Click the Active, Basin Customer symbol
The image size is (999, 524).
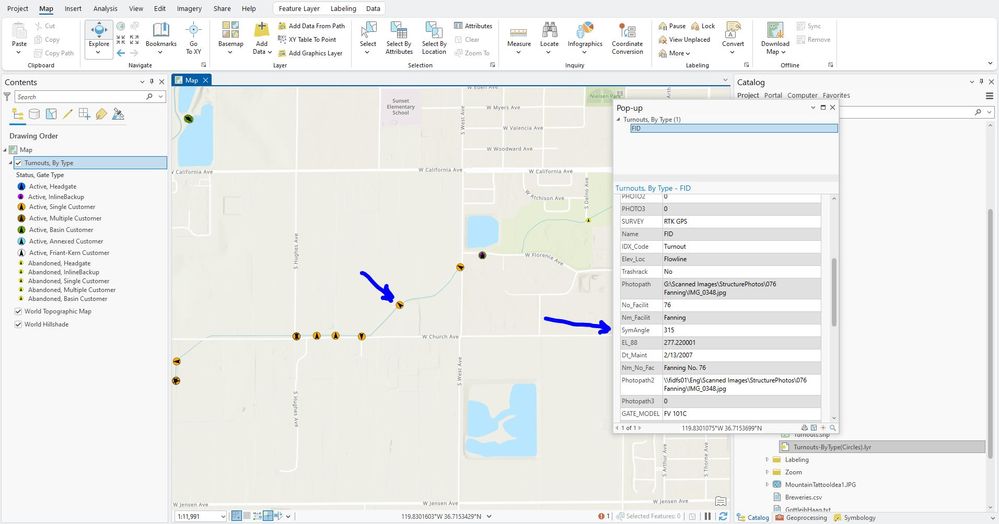tap(21, 230)
